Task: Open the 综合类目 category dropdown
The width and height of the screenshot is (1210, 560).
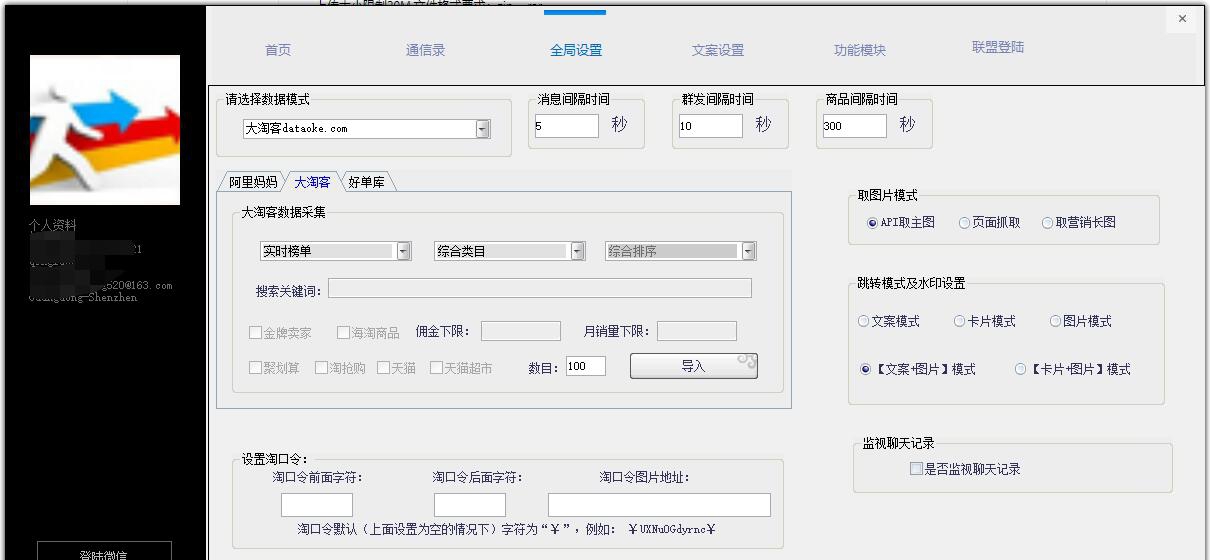Action: pyautogui.click(x=578, y=251)
